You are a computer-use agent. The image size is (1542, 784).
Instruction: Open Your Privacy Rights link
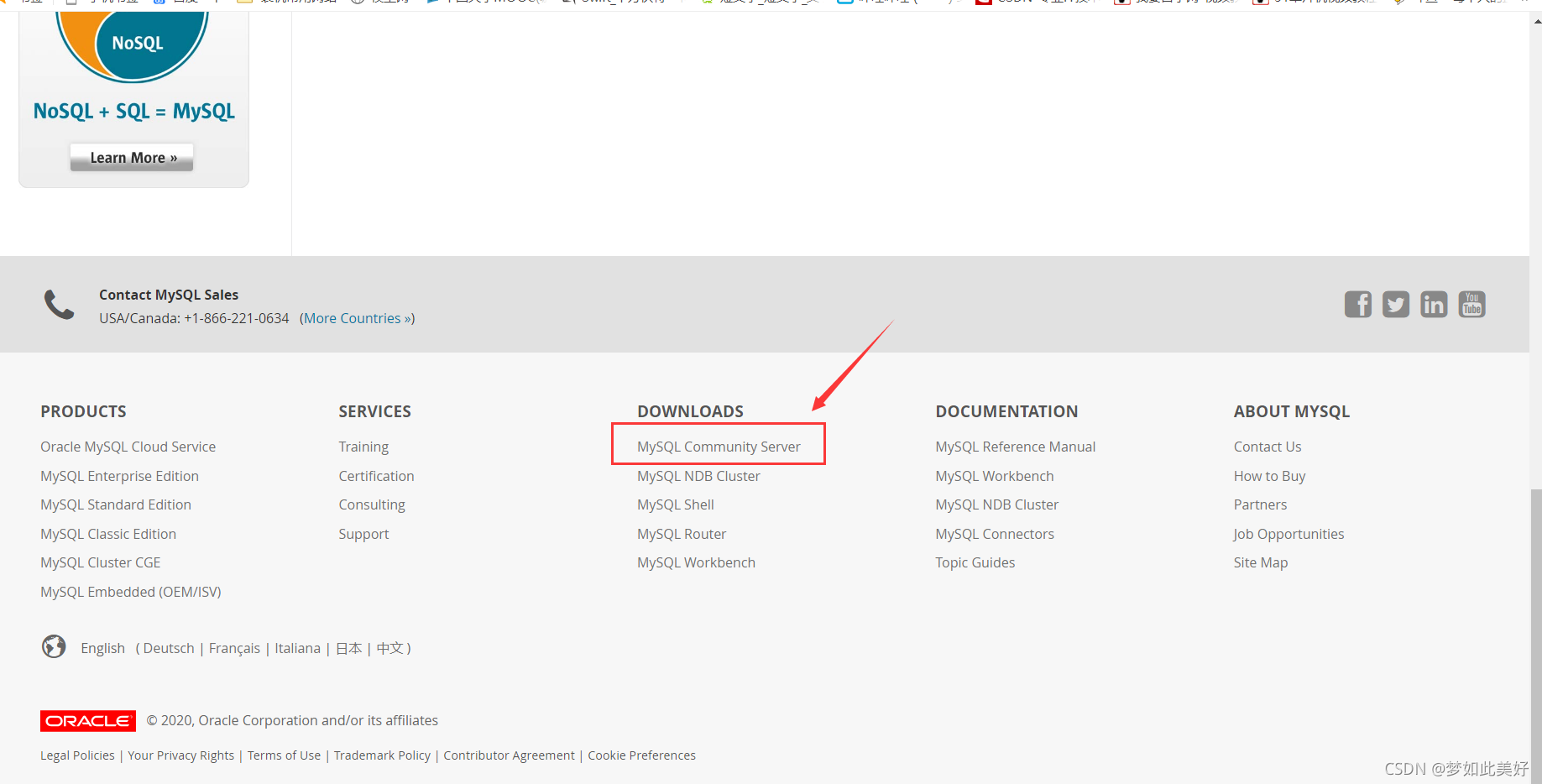pyautogui.click(x=180, y=755)
